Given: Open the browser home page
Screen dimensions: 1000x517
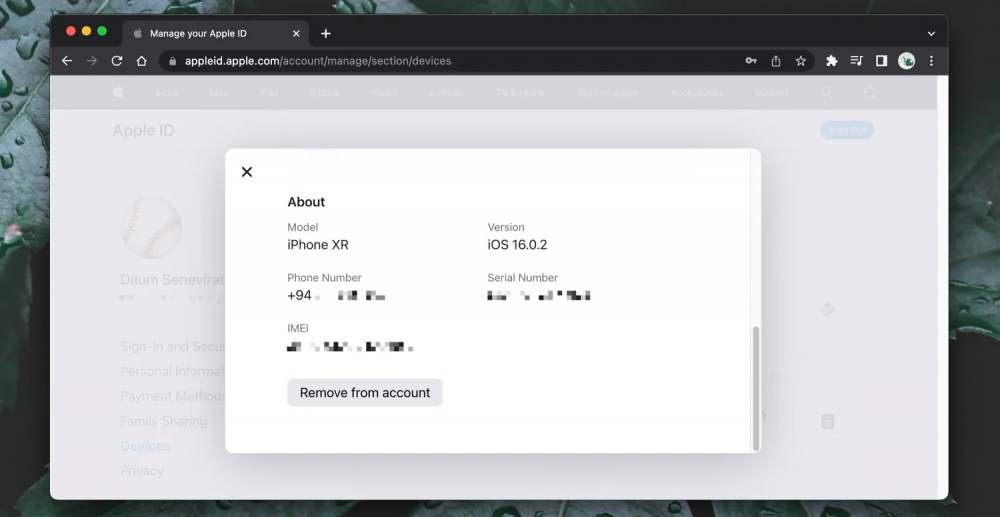Looking at the screenshot, I should pos(142,61).
